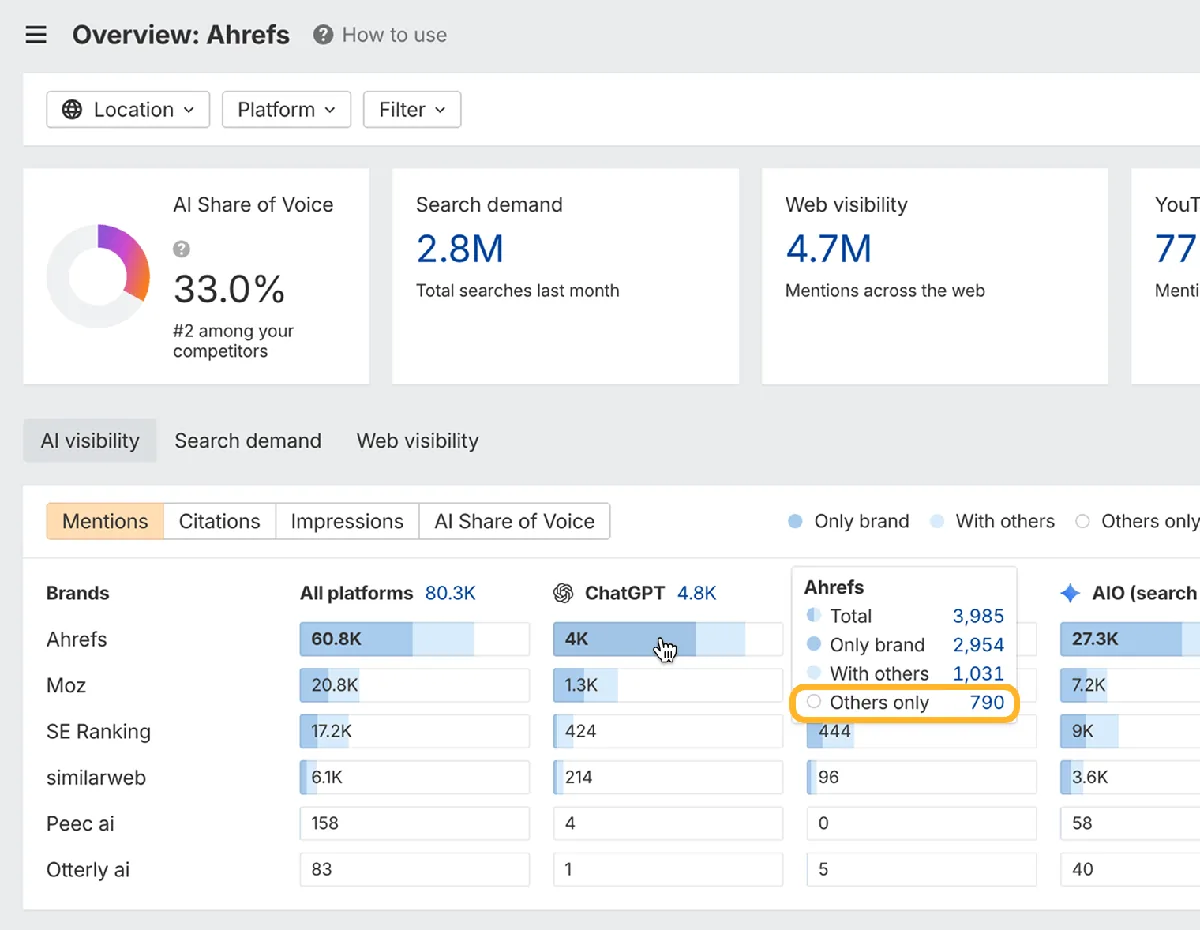
Task: Switch to the Search demand tab
Action: [x=248, y=441]
